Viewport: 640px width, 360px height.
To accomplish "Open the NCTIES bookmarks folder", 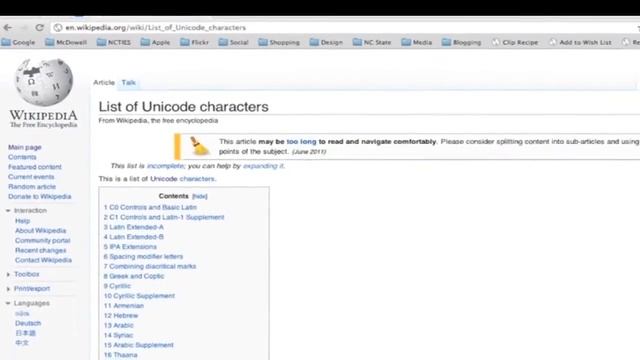I will (114, 42).
